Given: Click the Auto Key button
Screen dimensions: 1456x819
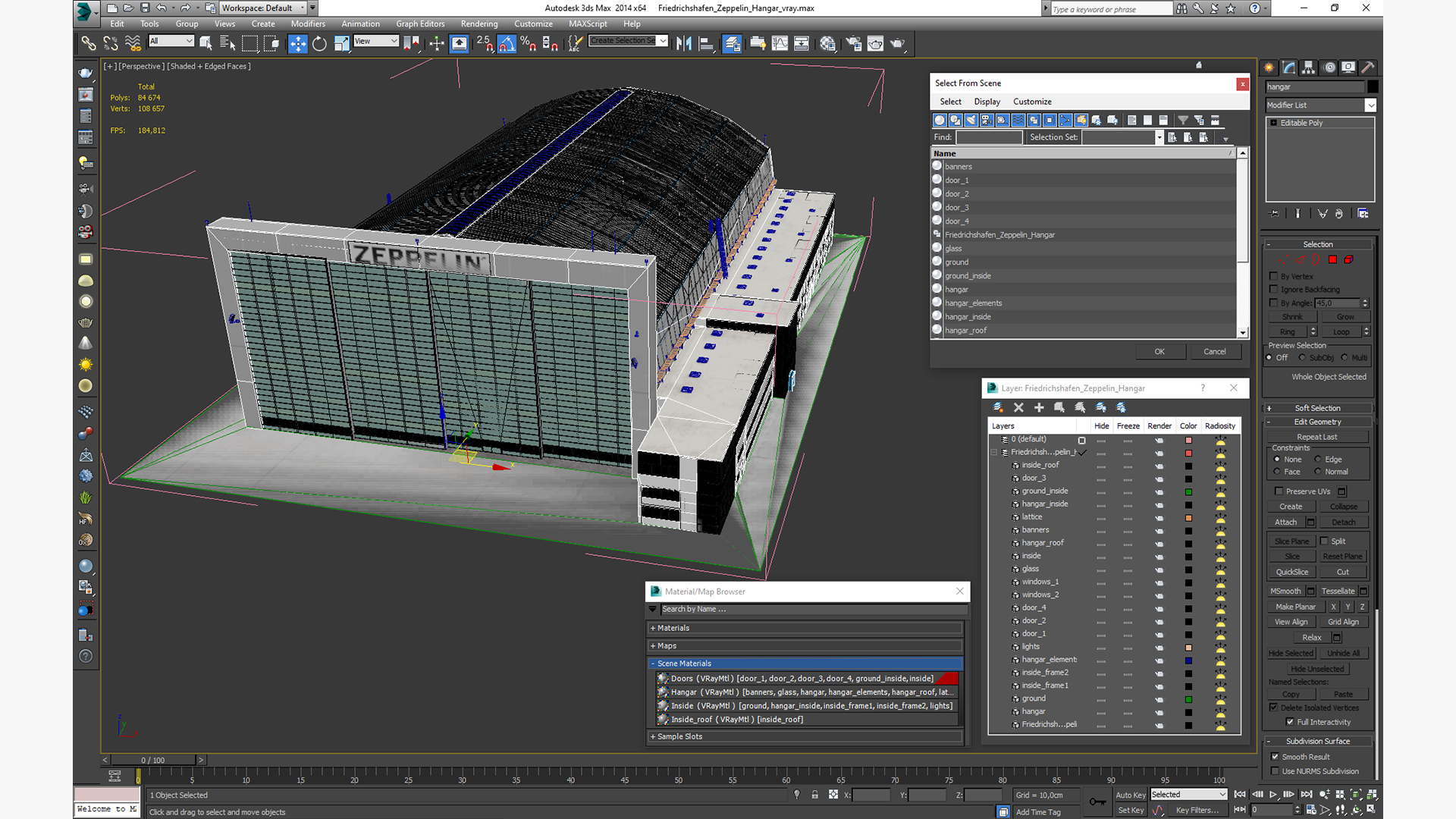Looking at the screenshot, I should coord(1130,795).
